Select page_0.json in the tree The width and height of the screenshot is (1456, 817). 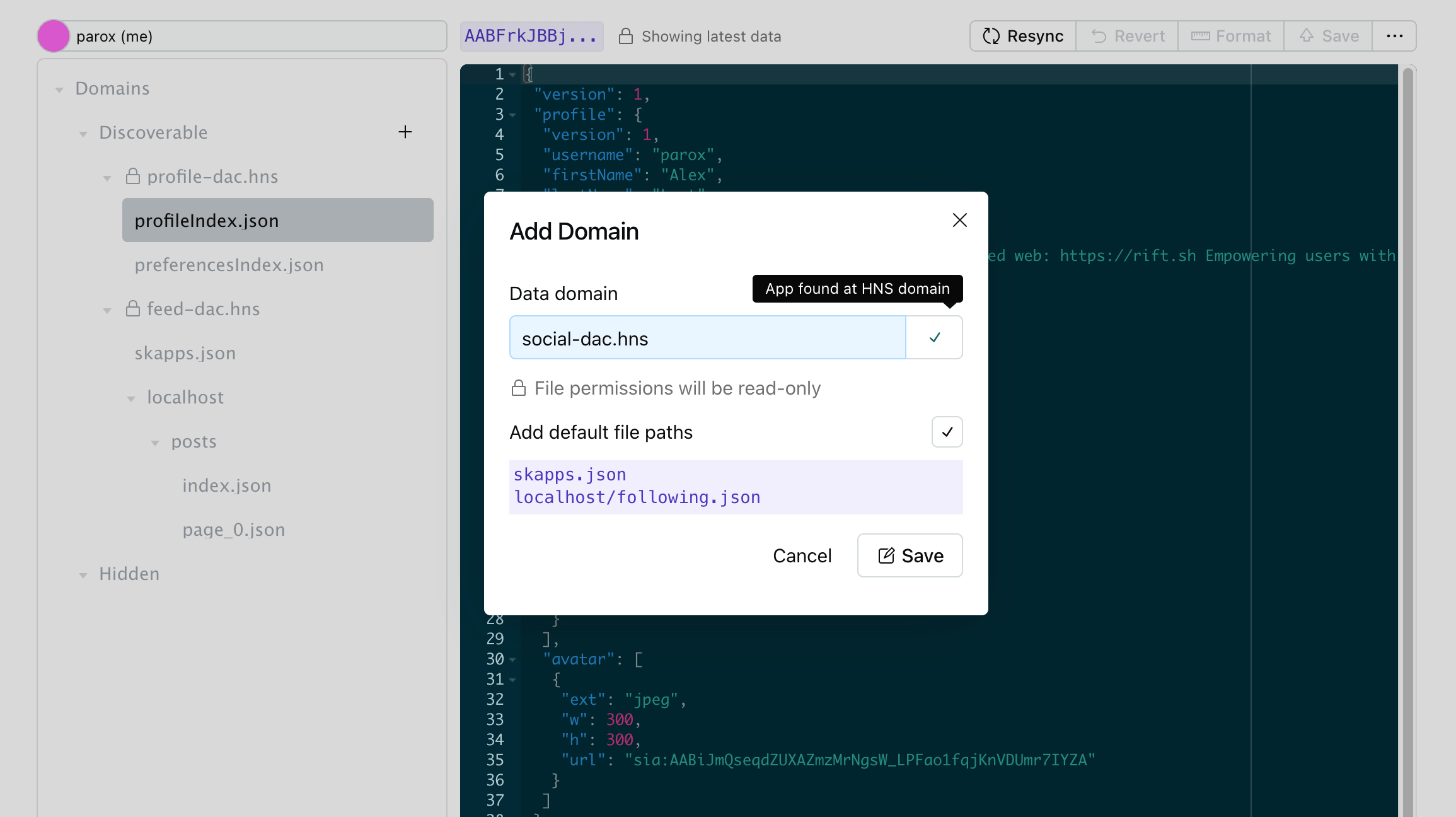(233, 530)
